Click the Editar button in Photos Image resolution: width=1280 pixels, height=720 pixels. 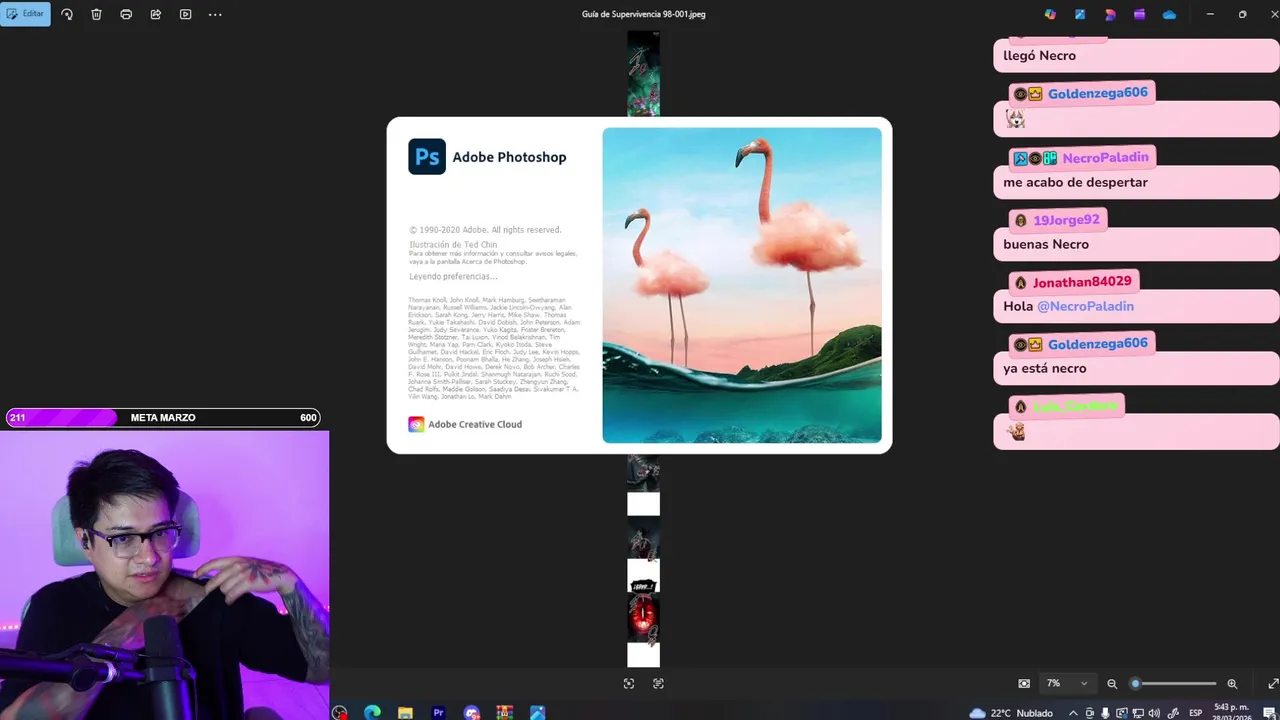click(x=25, y=14)
